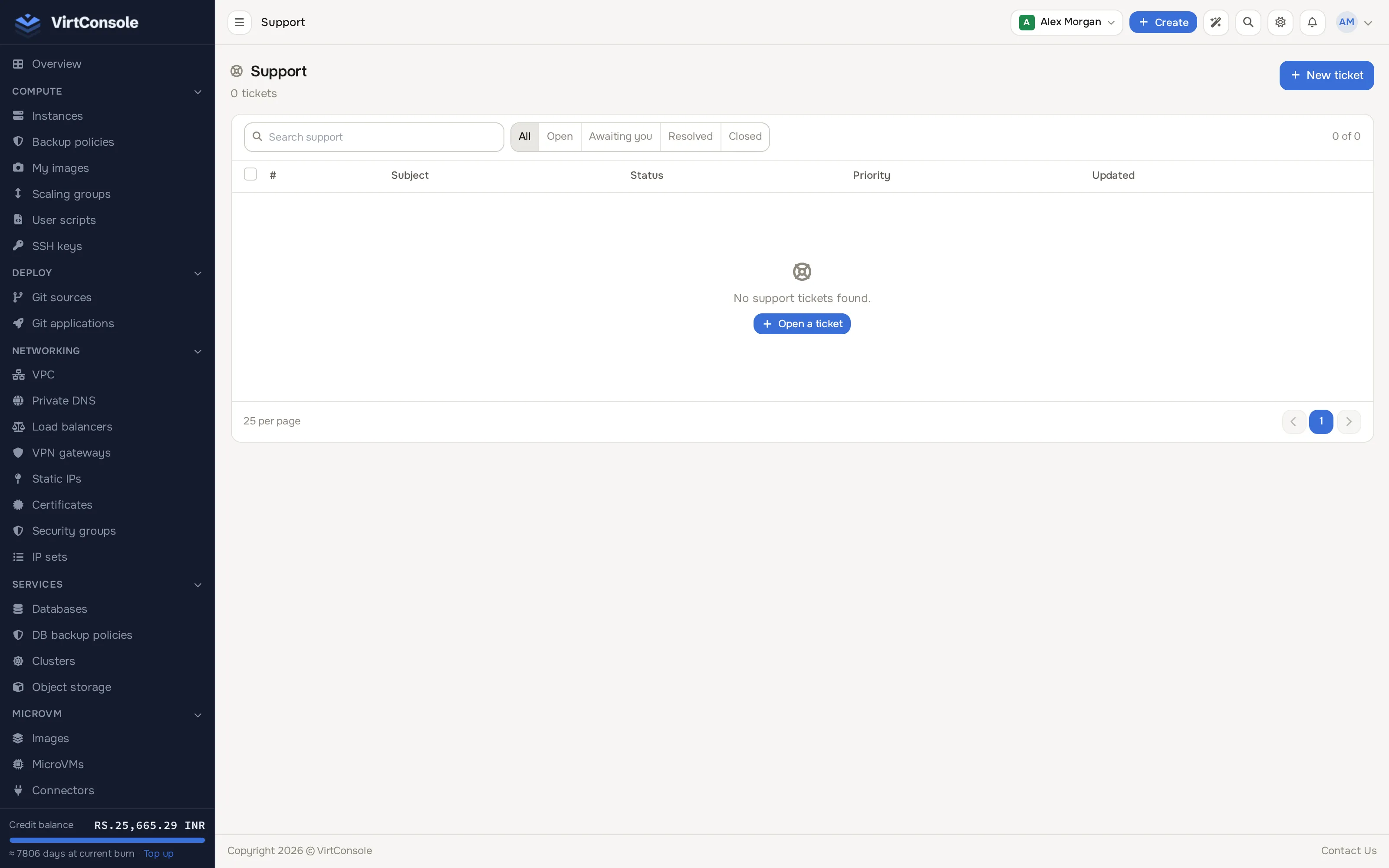The image size is (1389, 868).
Task: Check the select-all tickets checkbox
Action: click(250, 174)
